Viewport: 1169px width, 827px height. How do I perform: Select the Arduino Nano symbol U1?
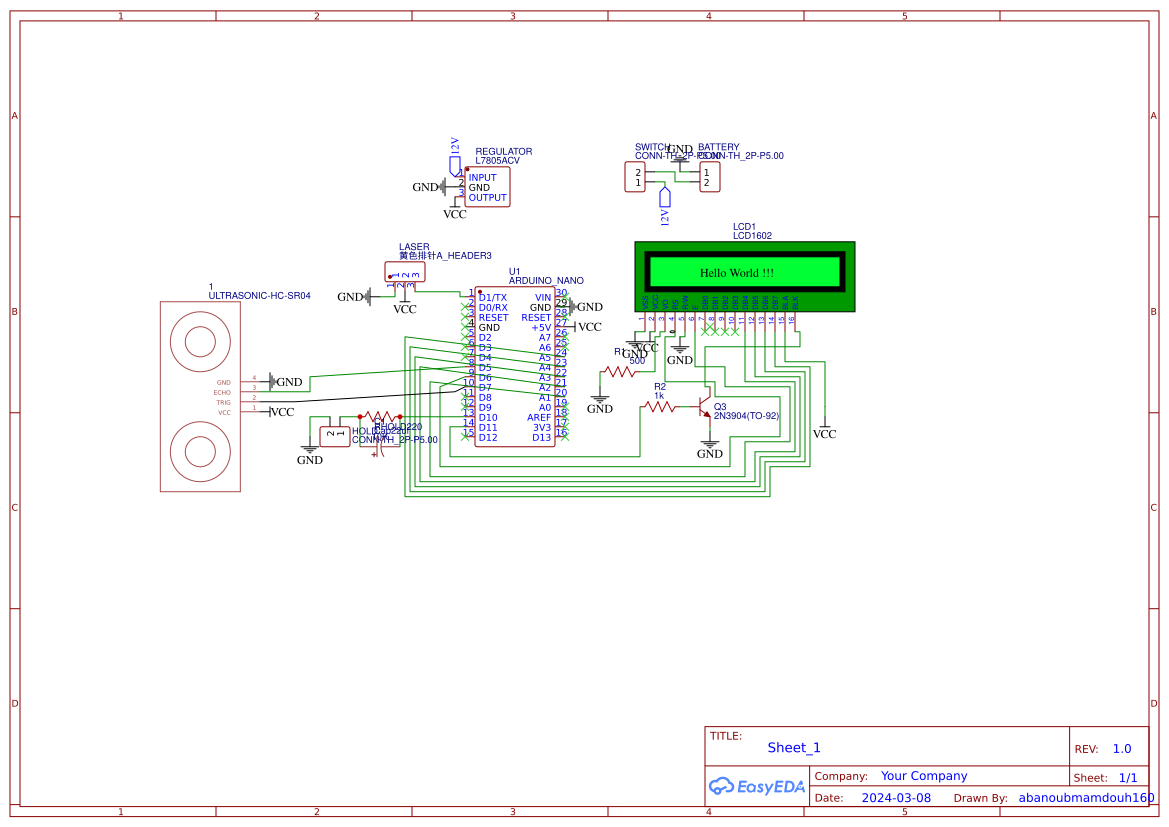pos(515,365)
